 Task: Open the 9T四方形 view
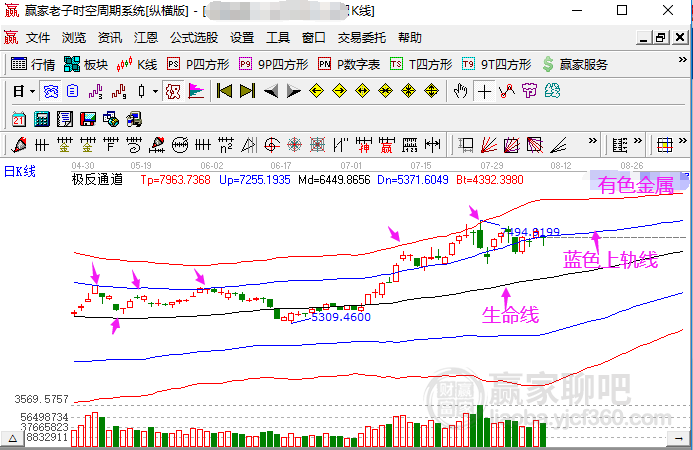click(496, 65)
